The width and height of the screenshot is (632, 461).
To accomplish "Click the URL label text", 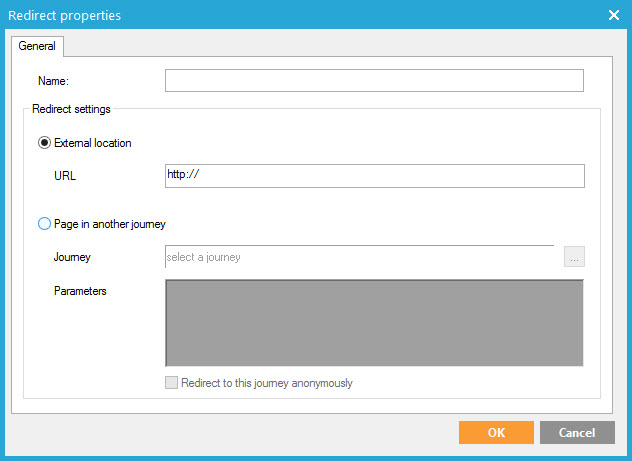I will (65, 176).
